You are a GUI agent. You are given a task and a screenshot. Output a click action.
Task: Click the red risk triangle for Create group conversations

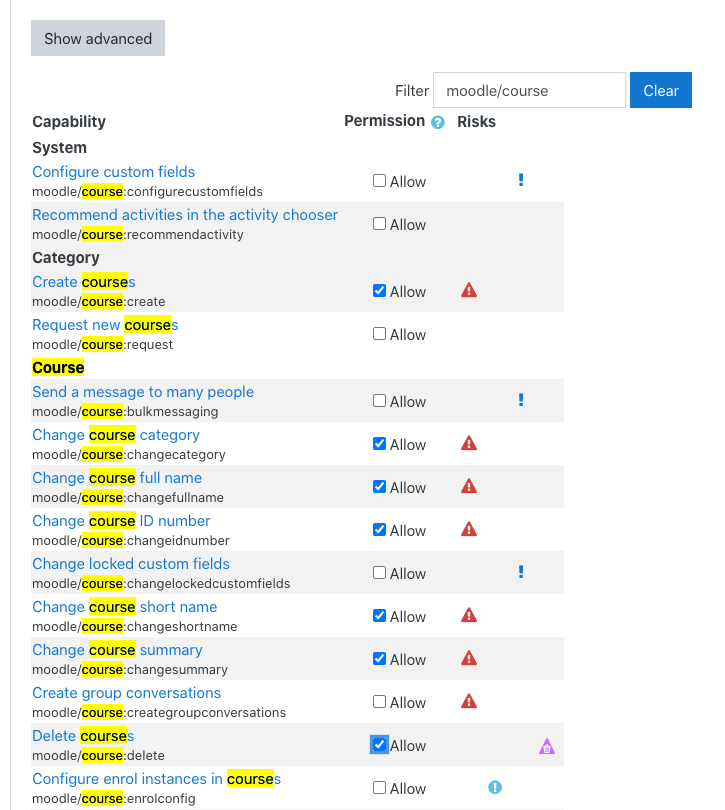tap(468, 701)
